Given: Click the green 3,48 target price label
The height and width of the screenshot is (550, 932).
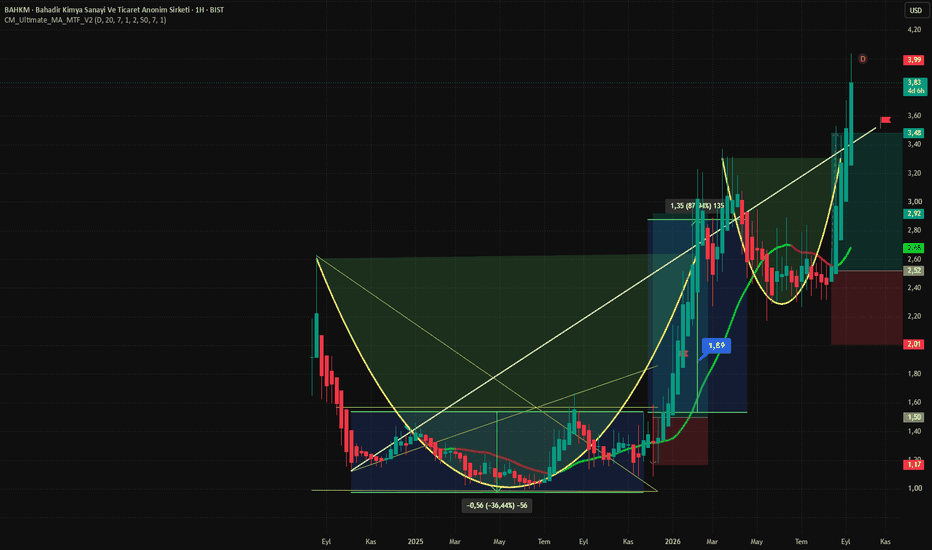Looking at the screenshot, I should click(x=914, y=133).
